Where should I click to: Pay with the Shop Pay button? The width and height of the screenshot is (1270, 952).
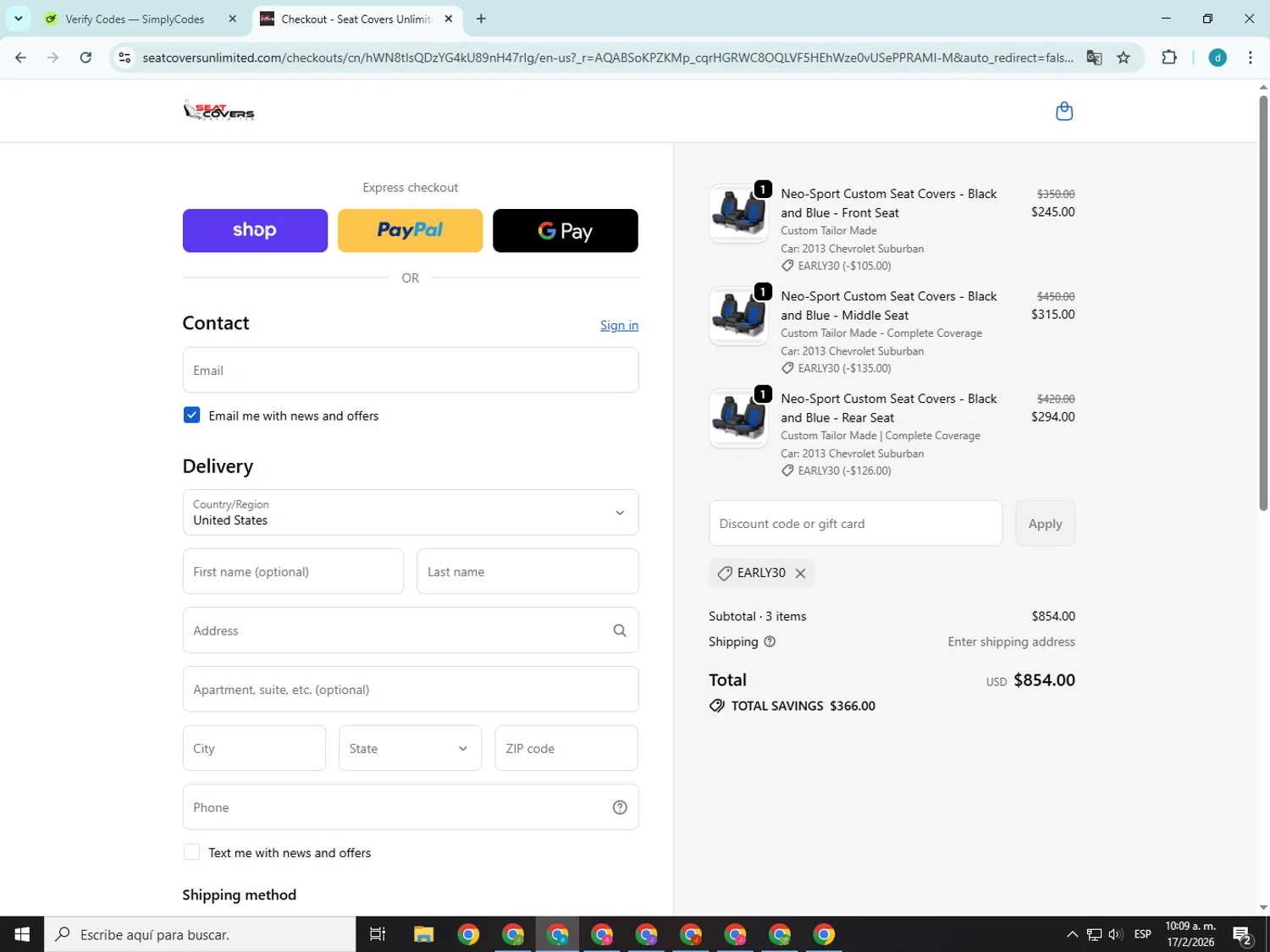tap(255, 230)
